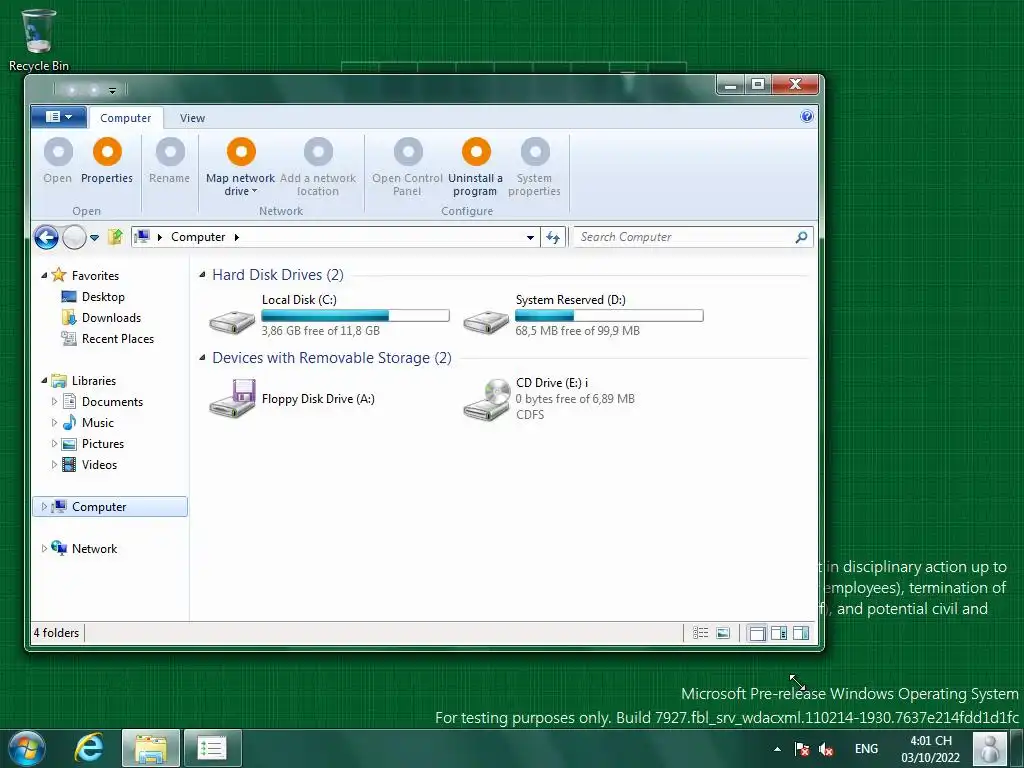Screen dimensions: 1024x768
Task: Click the System Reserved (D:) usage bar
Action: 609,315
